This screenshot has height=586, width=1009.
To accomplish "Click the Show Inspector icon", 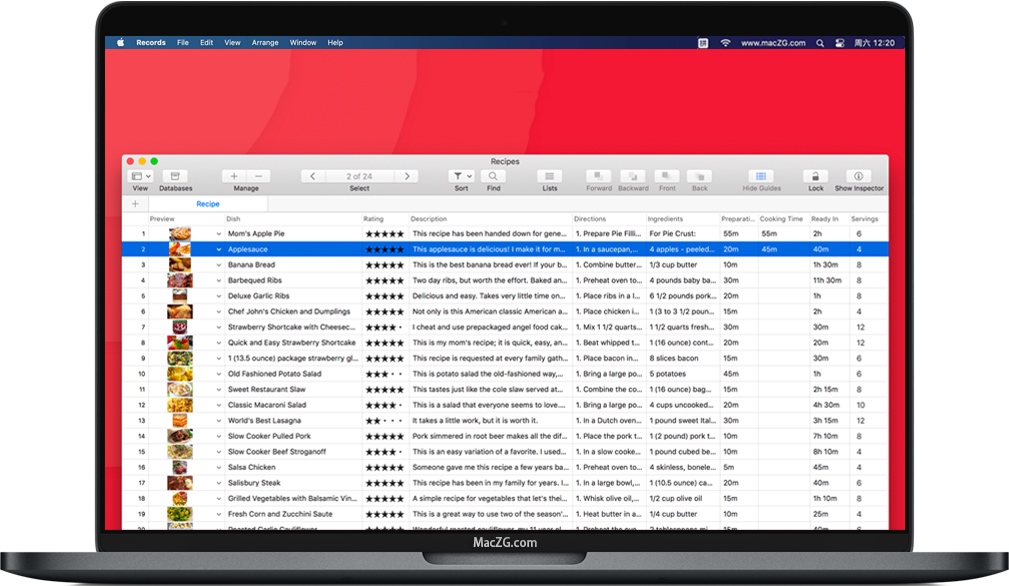I will tap(857, 174).
